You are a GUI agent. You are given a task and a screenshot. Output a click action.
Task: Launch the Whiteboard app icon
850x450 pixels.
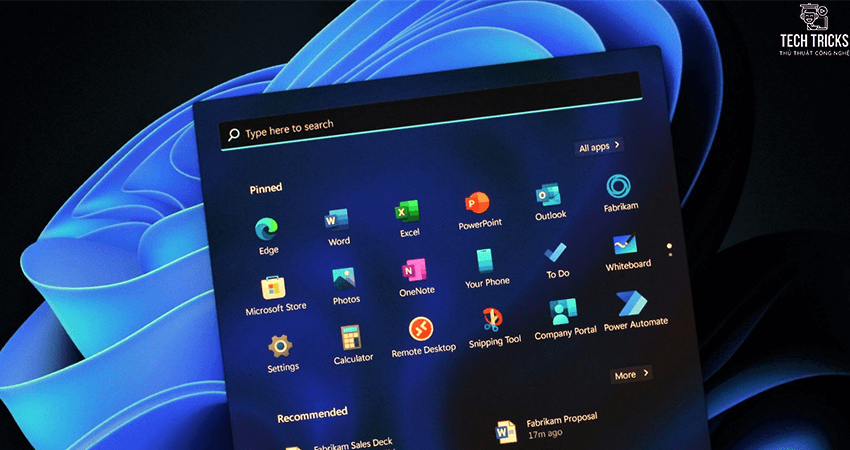tap(625, 245)
